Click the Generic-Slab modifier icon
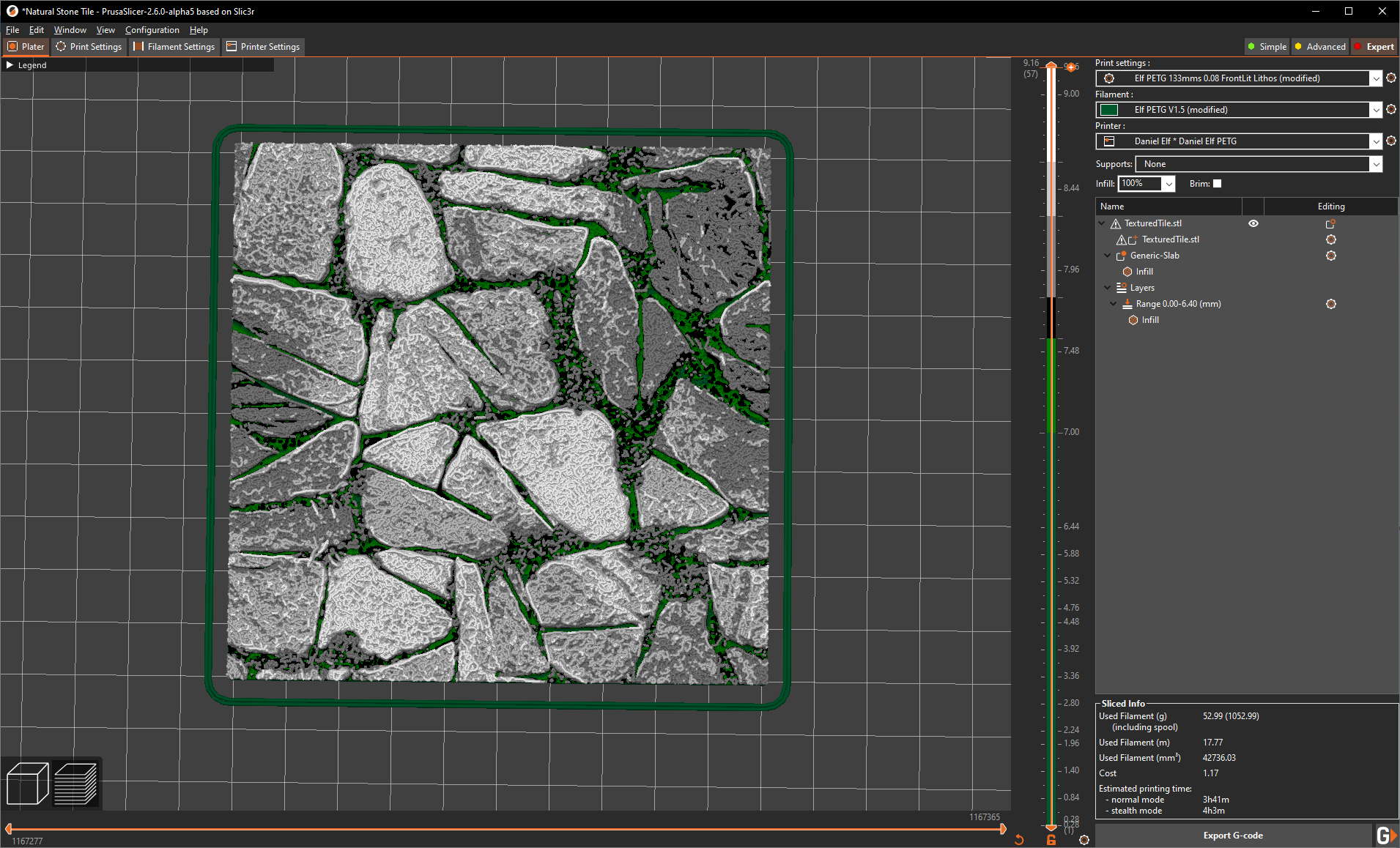The image size is (1400, 848). coord(1121,256)
